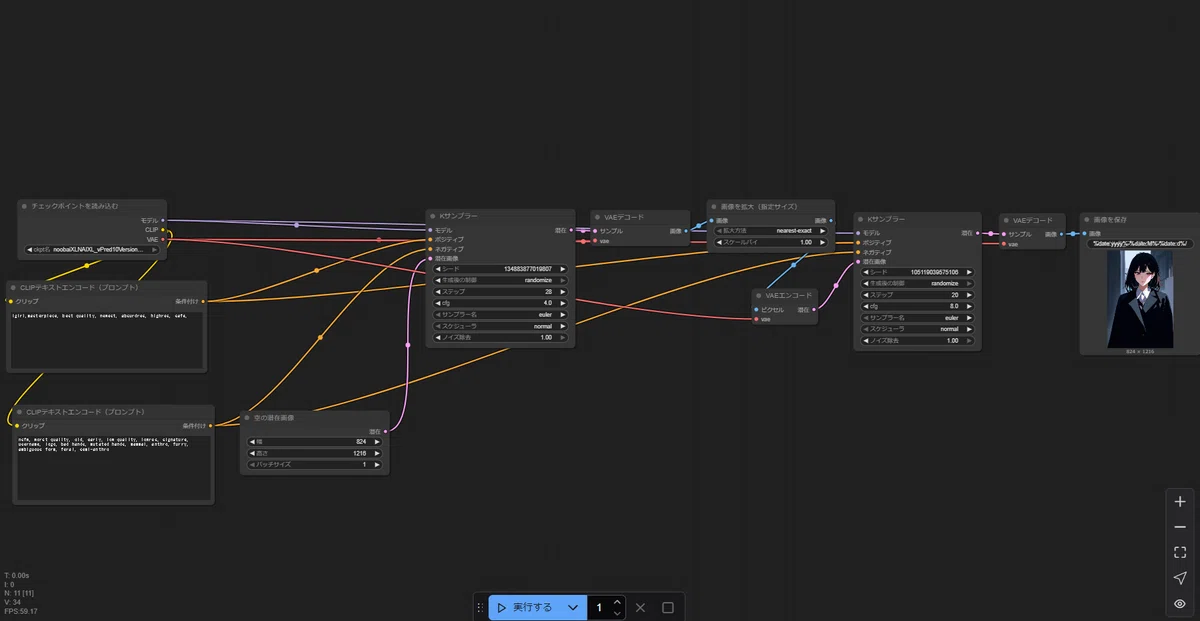
Task: Click モデル output slot on checkpoint loader
Action: (163, 220)
